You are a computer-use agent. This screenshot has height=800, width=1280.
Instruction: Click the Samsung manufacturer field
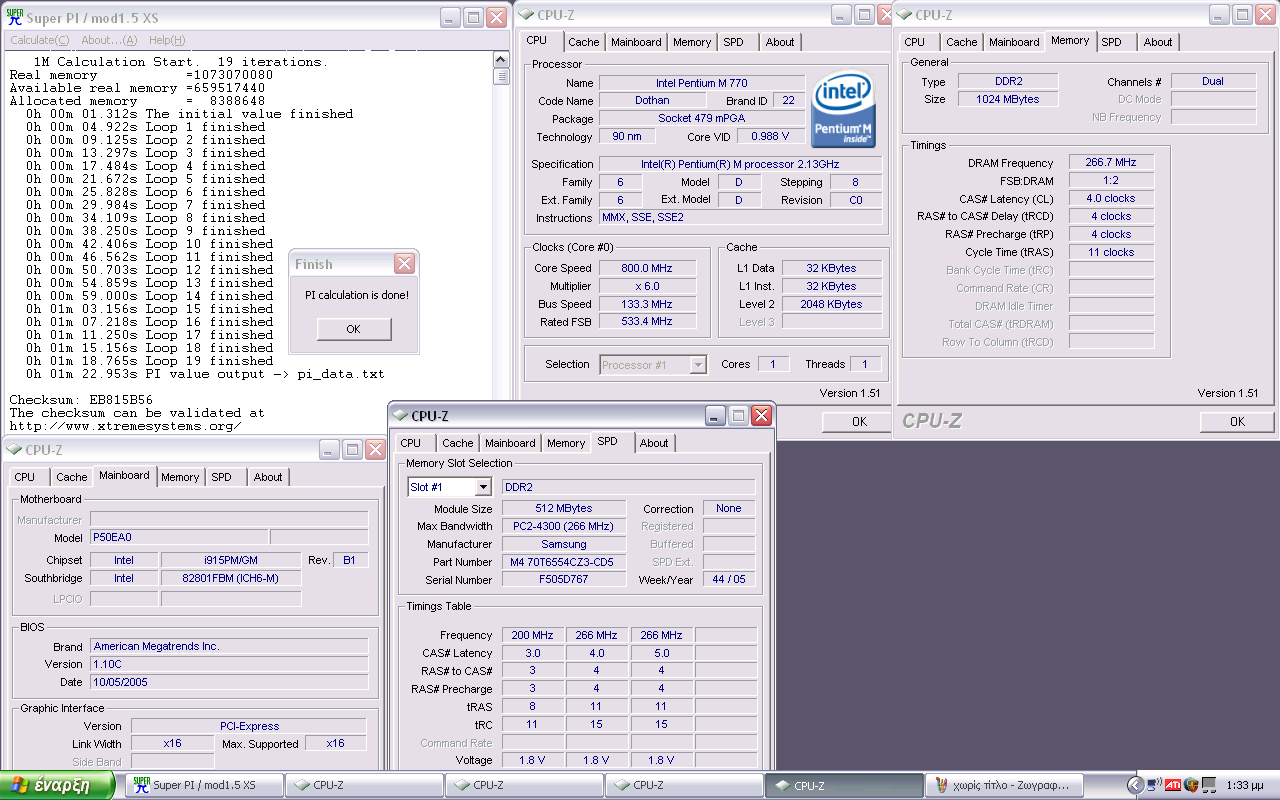point(563,544)
